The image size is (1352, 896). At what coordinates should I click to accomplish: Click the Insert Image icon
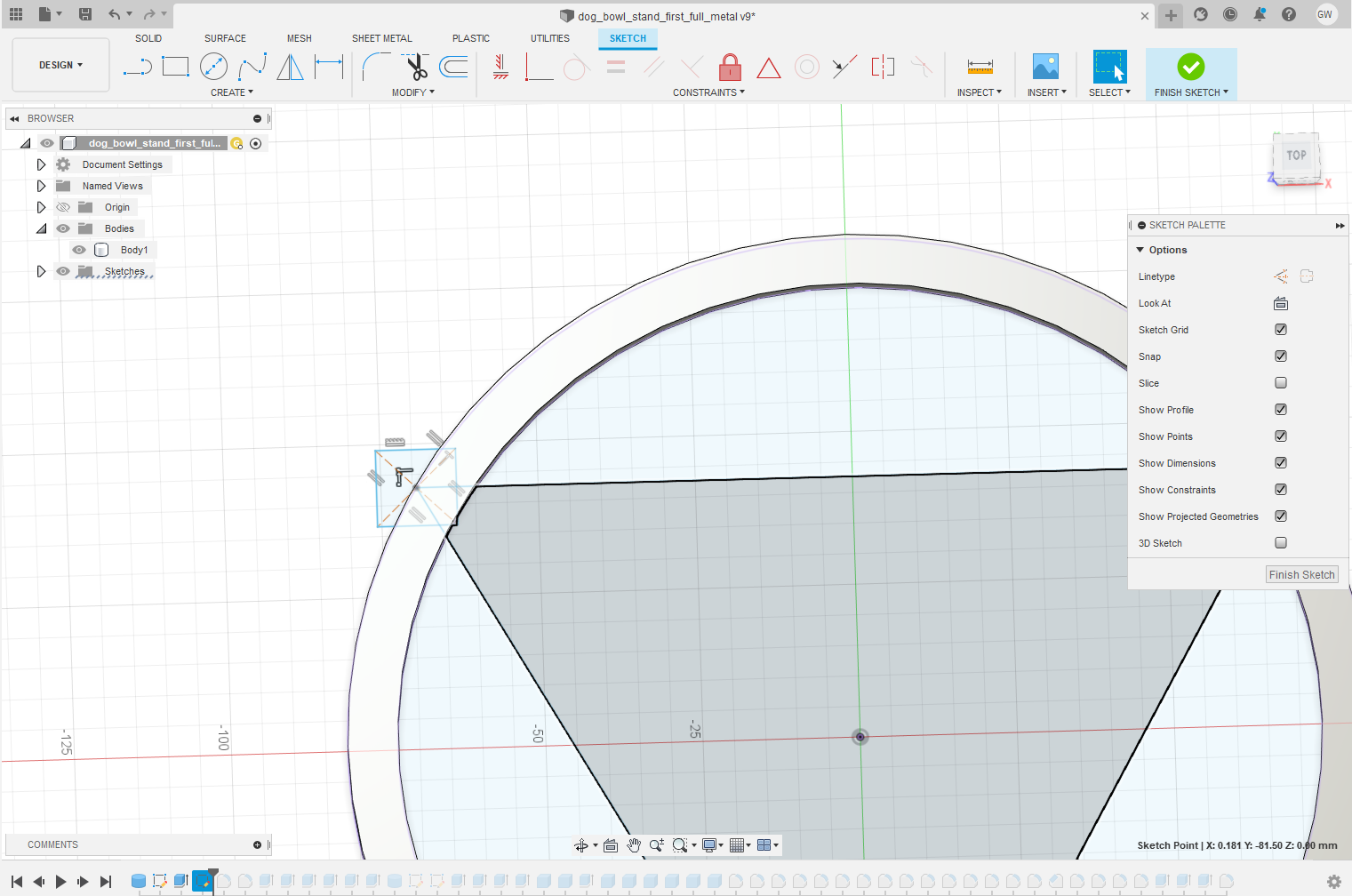coord(1045,68)
